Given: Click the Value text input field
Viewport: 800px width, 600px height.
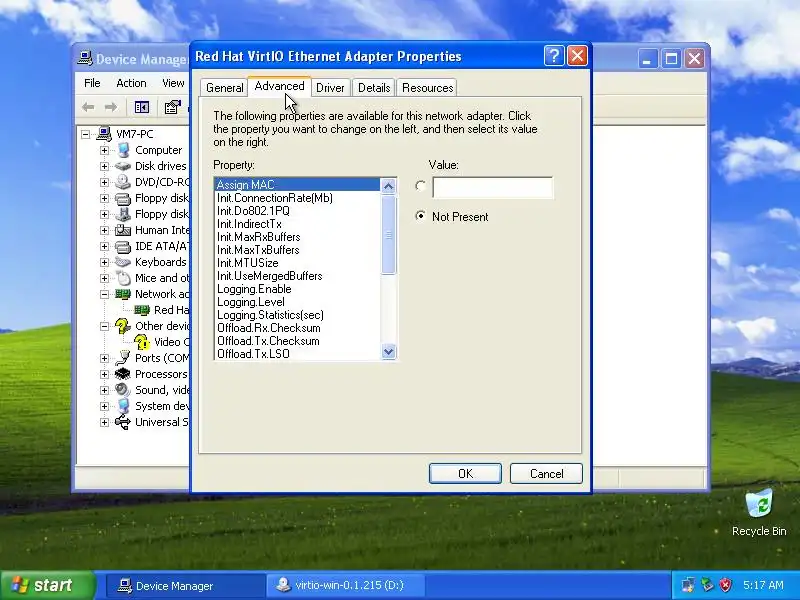Looking at the screenshot, I should click(x=492, y=187).
